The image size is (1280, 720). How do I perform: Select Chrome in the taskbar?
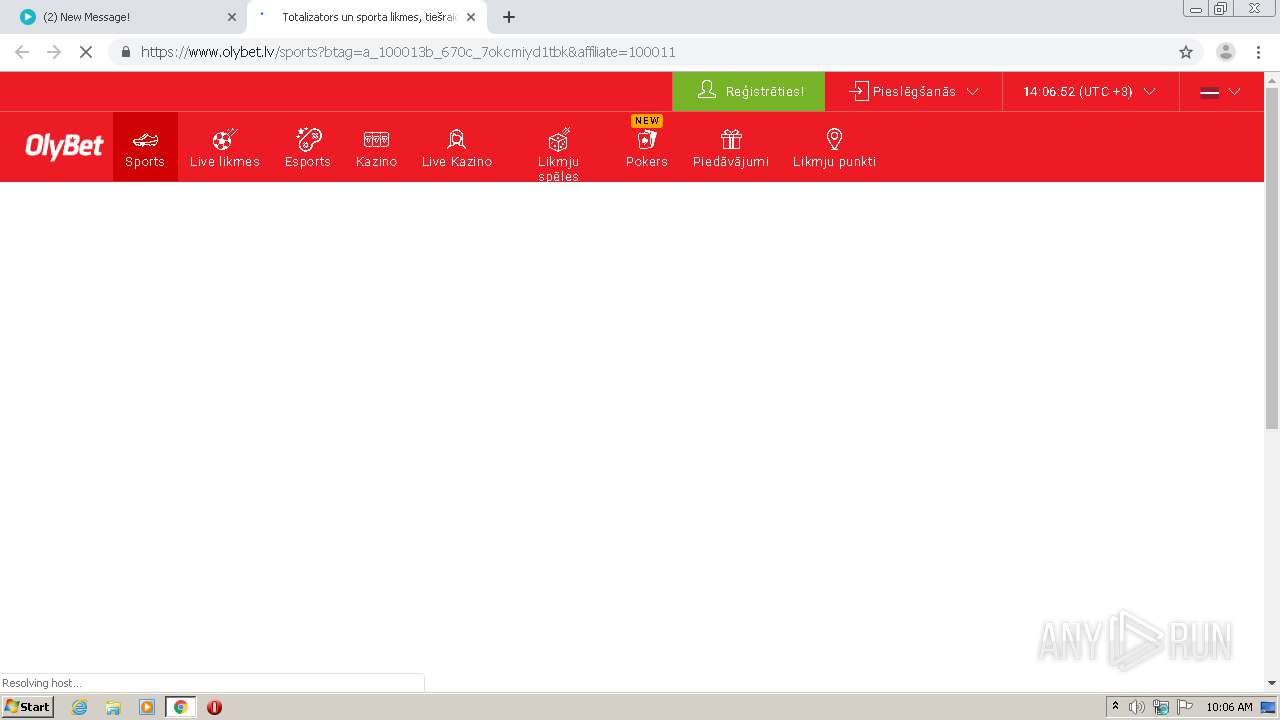click(180, 707)
